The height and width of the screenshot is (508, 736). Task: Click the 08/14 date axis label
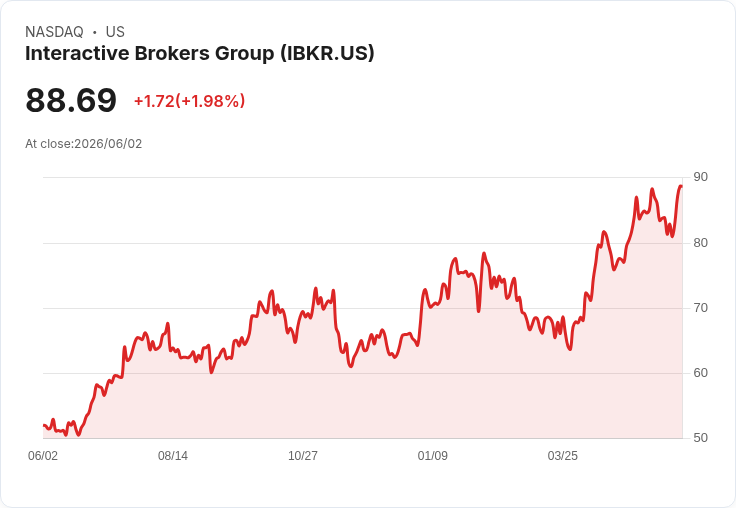(173, 455)
